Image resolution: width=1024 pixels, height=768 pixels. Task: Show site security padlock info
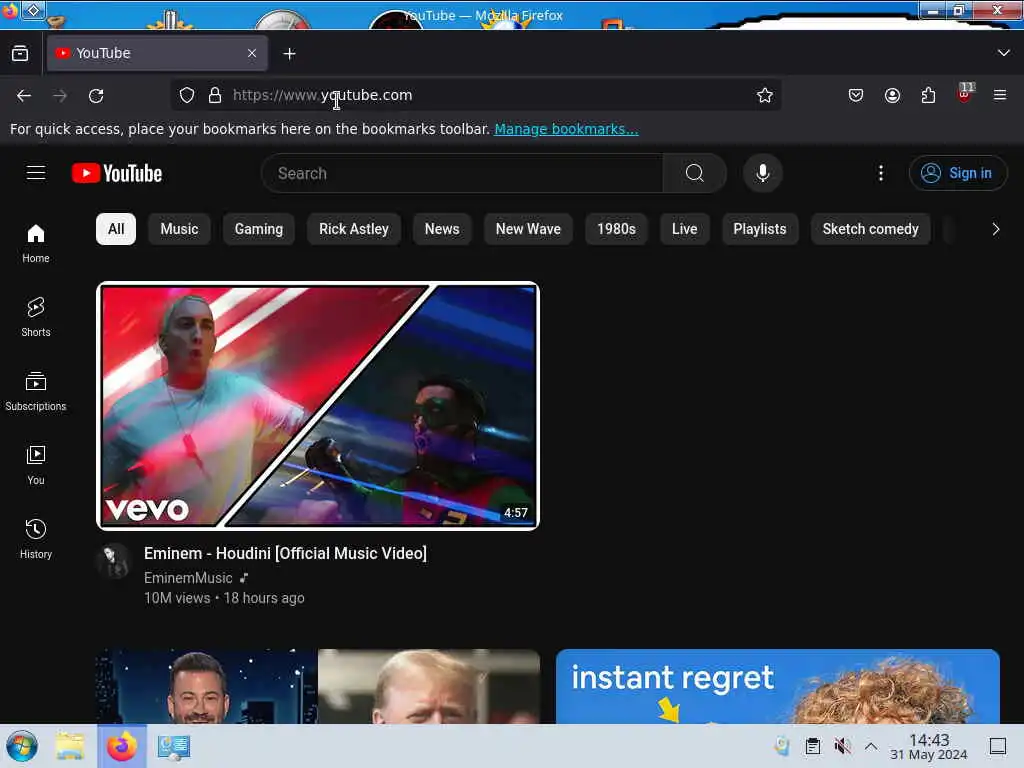[x=215, y=95]
